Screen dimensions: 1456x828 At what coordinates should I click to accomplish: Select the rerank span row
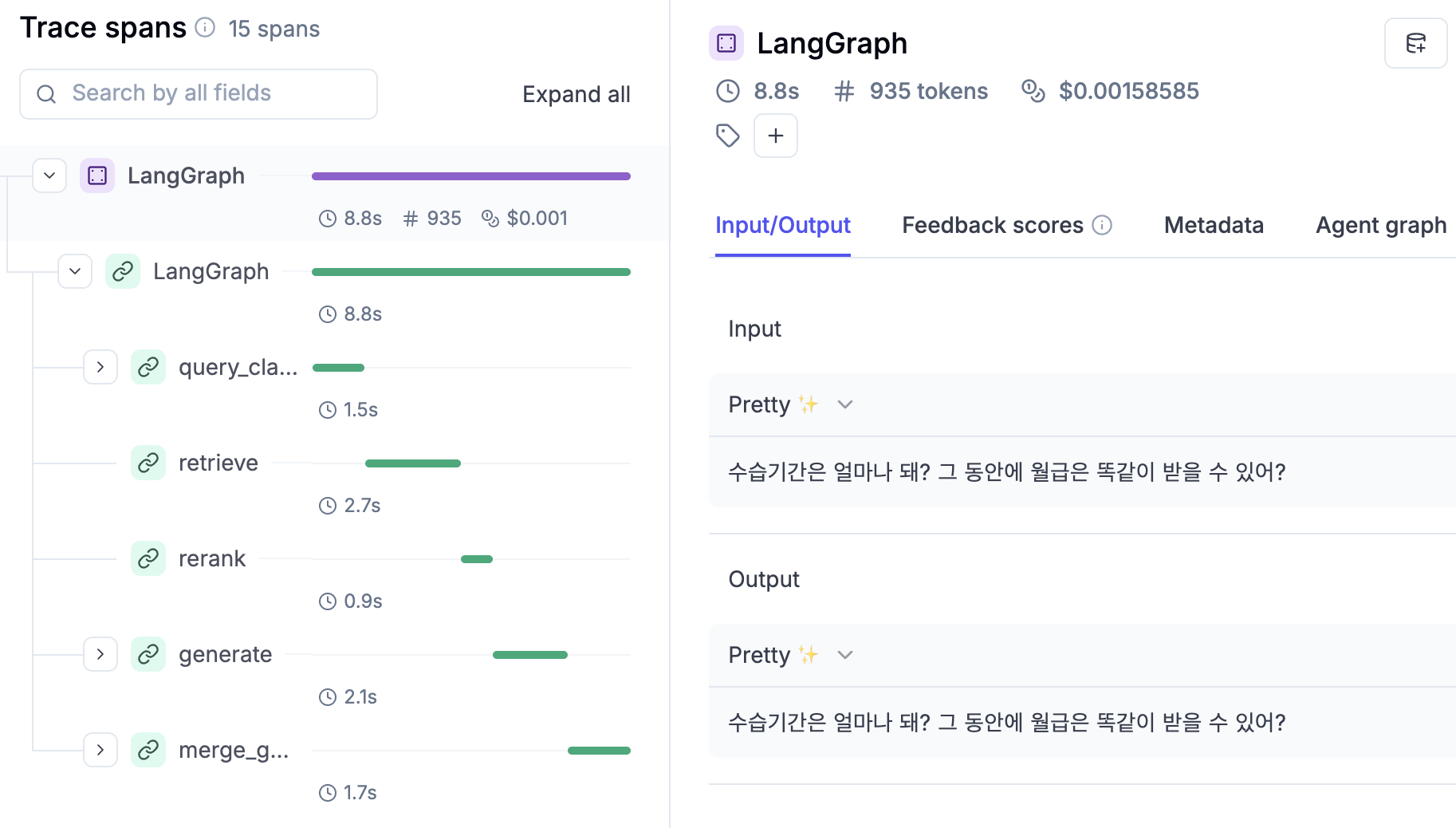(335, 574)
